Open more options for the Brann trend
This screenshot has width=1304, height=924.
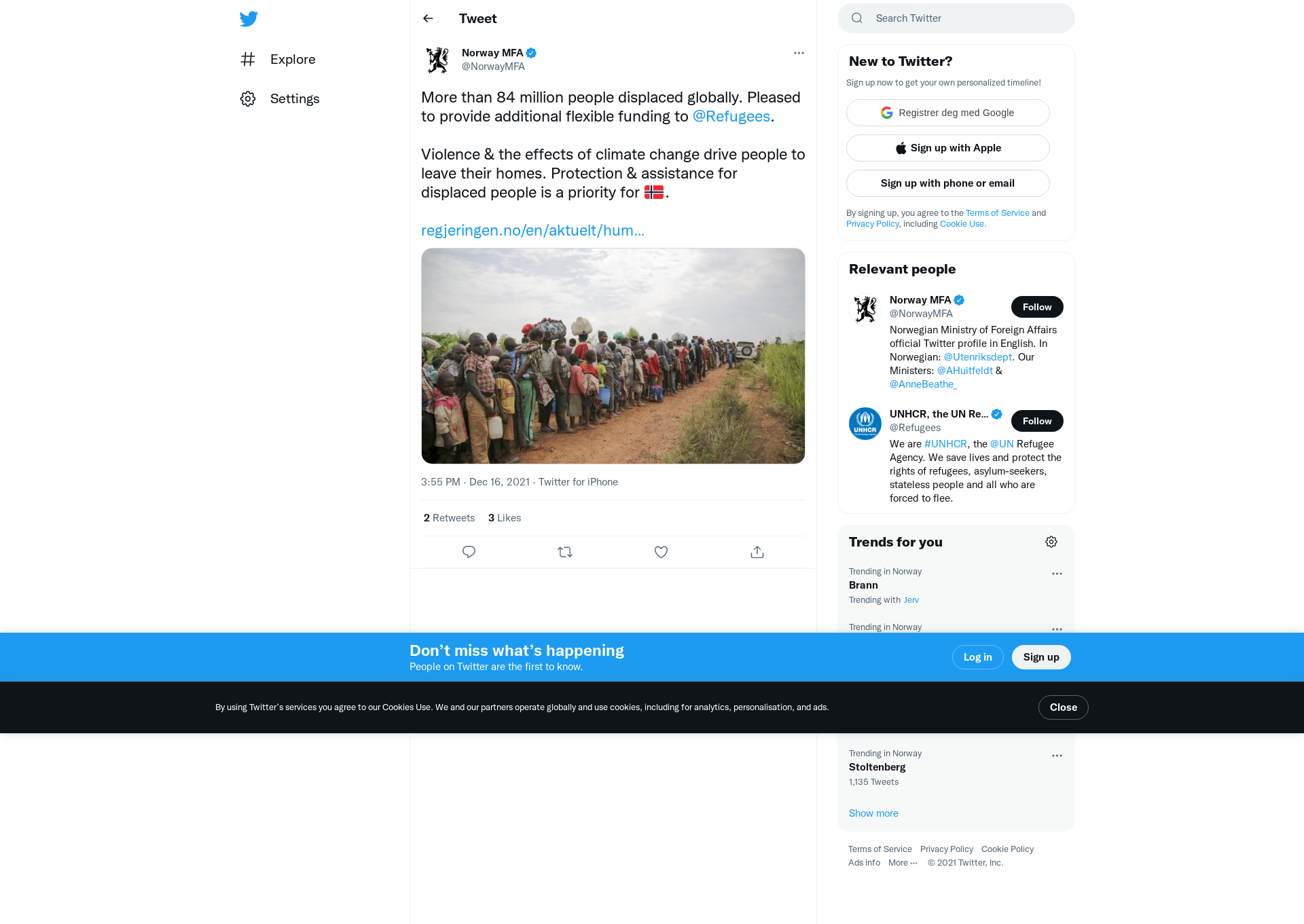coord(1057,574)
